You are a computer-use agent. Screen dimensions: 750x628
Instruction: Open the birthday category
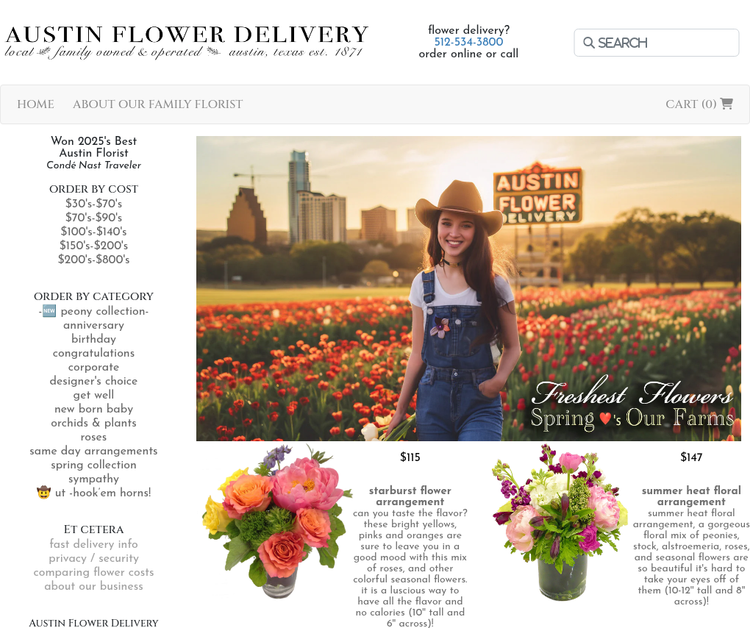coord(94,339)
